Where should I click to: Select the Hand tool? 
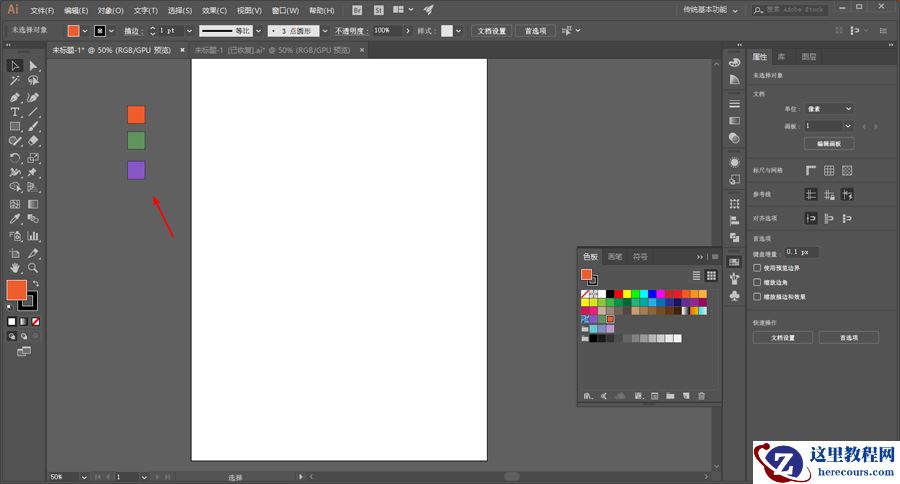[x=15, y=268]
